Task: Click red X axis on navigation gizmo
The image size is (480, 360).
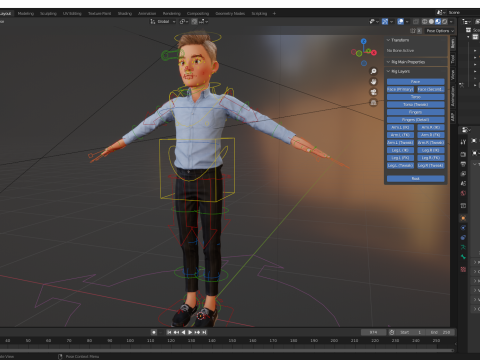Action: click(374, 53)
